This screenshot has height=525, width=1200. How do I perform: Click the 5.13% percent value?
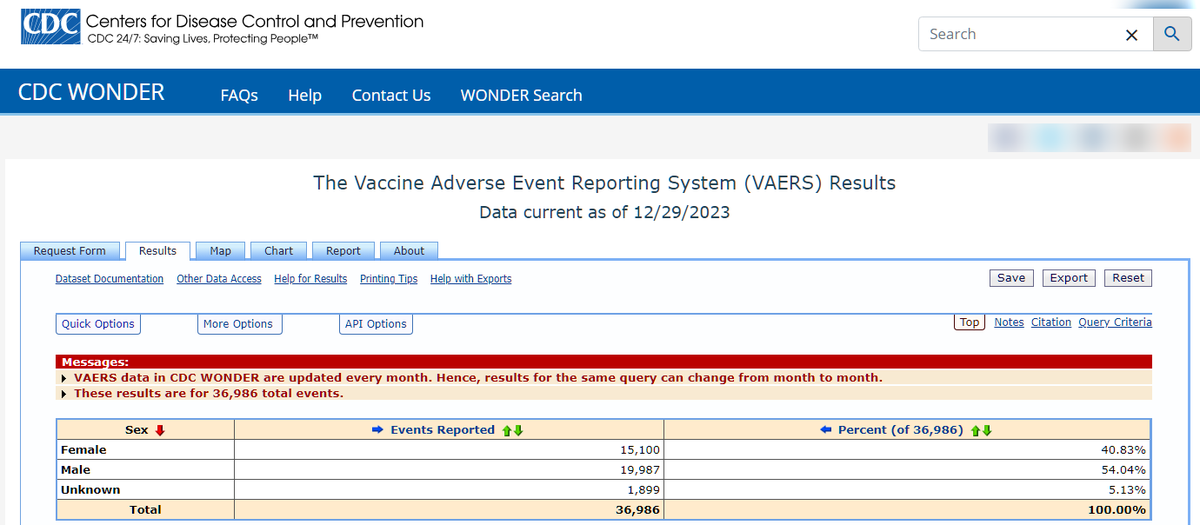tap(1126, 490)
